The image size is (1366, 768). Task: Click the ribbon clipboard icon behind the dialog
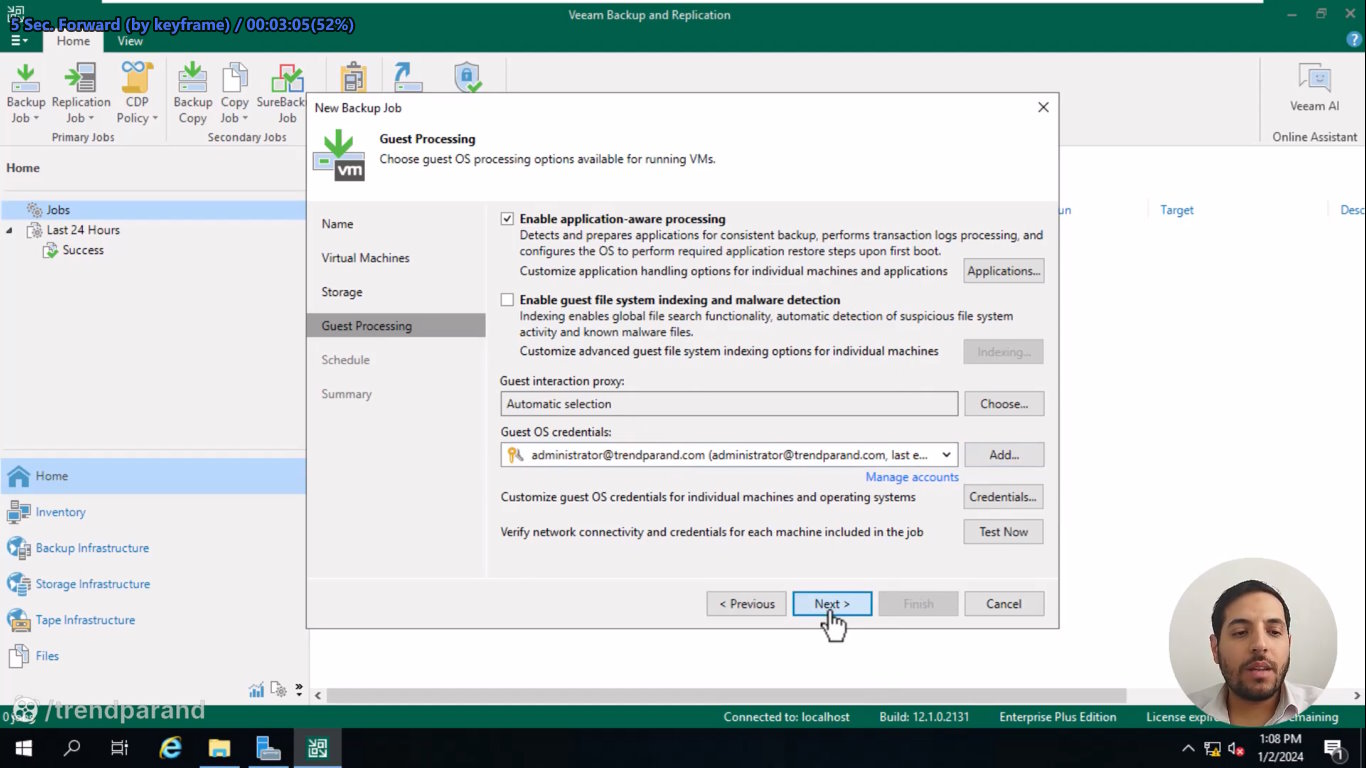click(x=353, y=77)
